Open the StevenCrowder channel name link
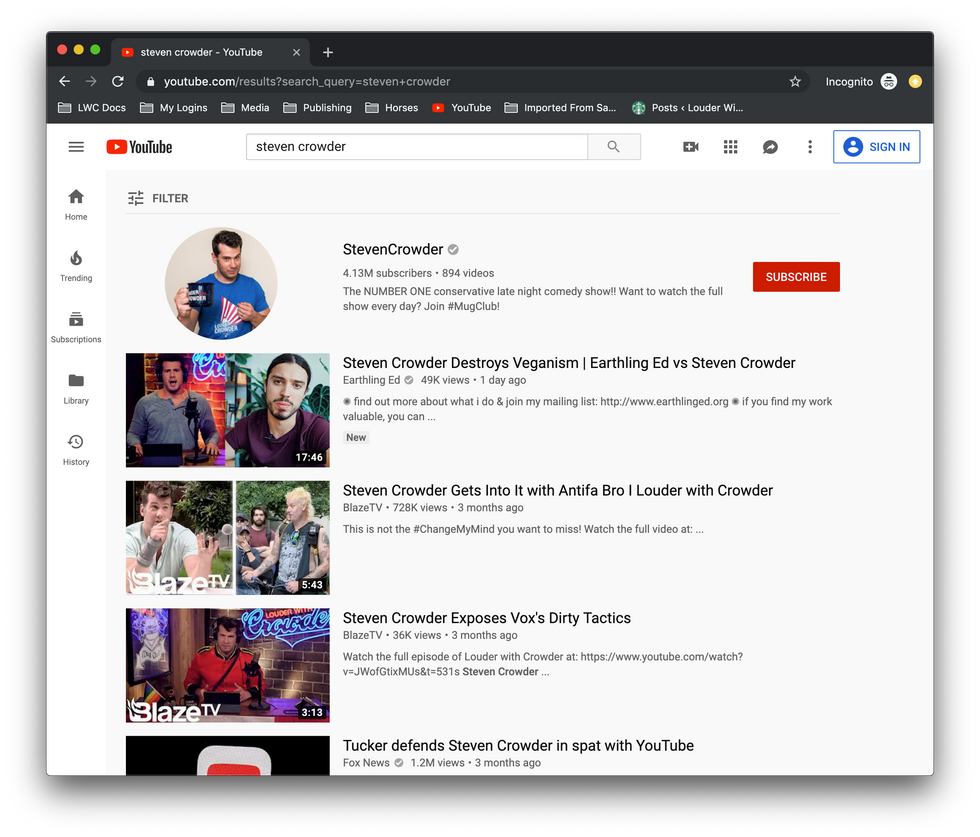Screen dimensions: 980x837 click(x=392, y=249)
